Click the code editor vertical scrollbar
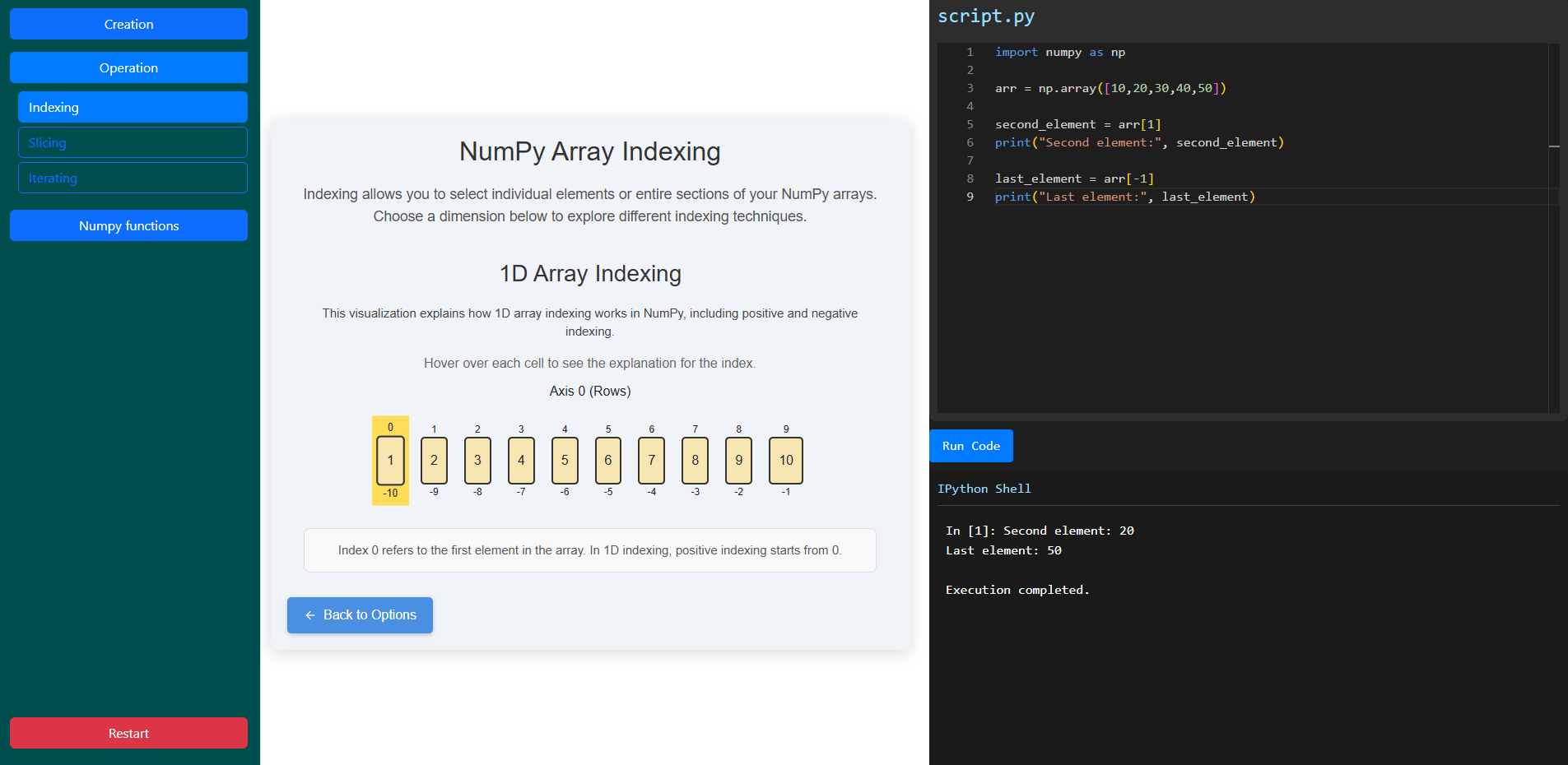Viewport: 1568px width, 765px height. (x=1554, y=146)
